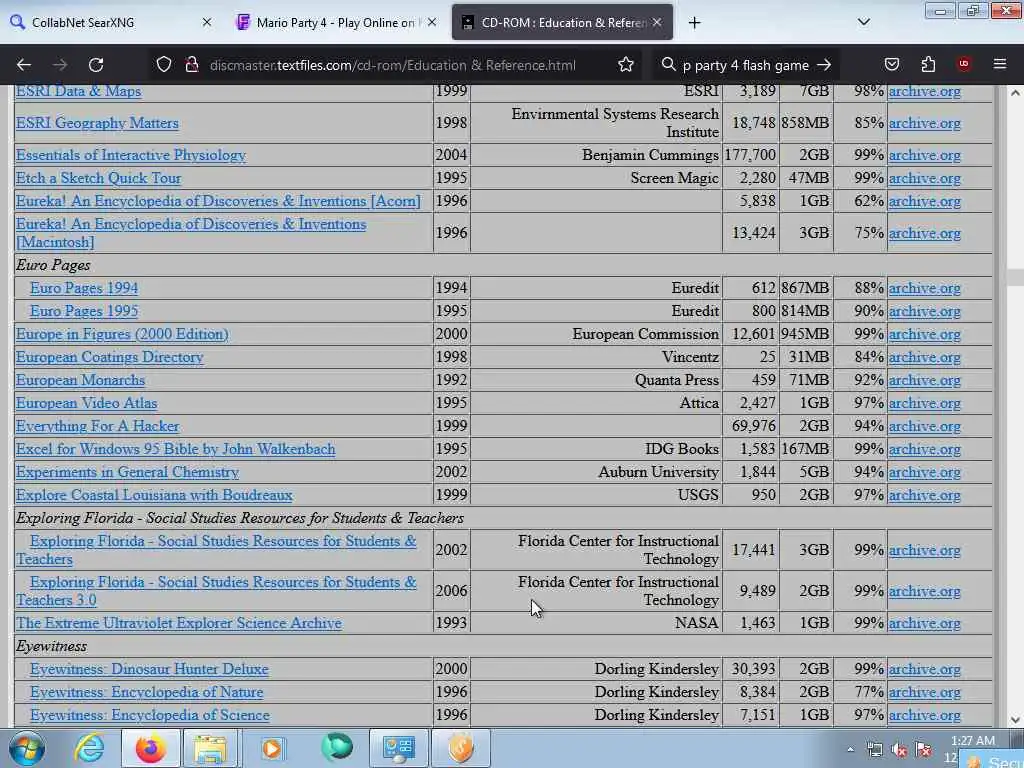
Task: Open a new tab with plus button
Action: coord(694,23)
